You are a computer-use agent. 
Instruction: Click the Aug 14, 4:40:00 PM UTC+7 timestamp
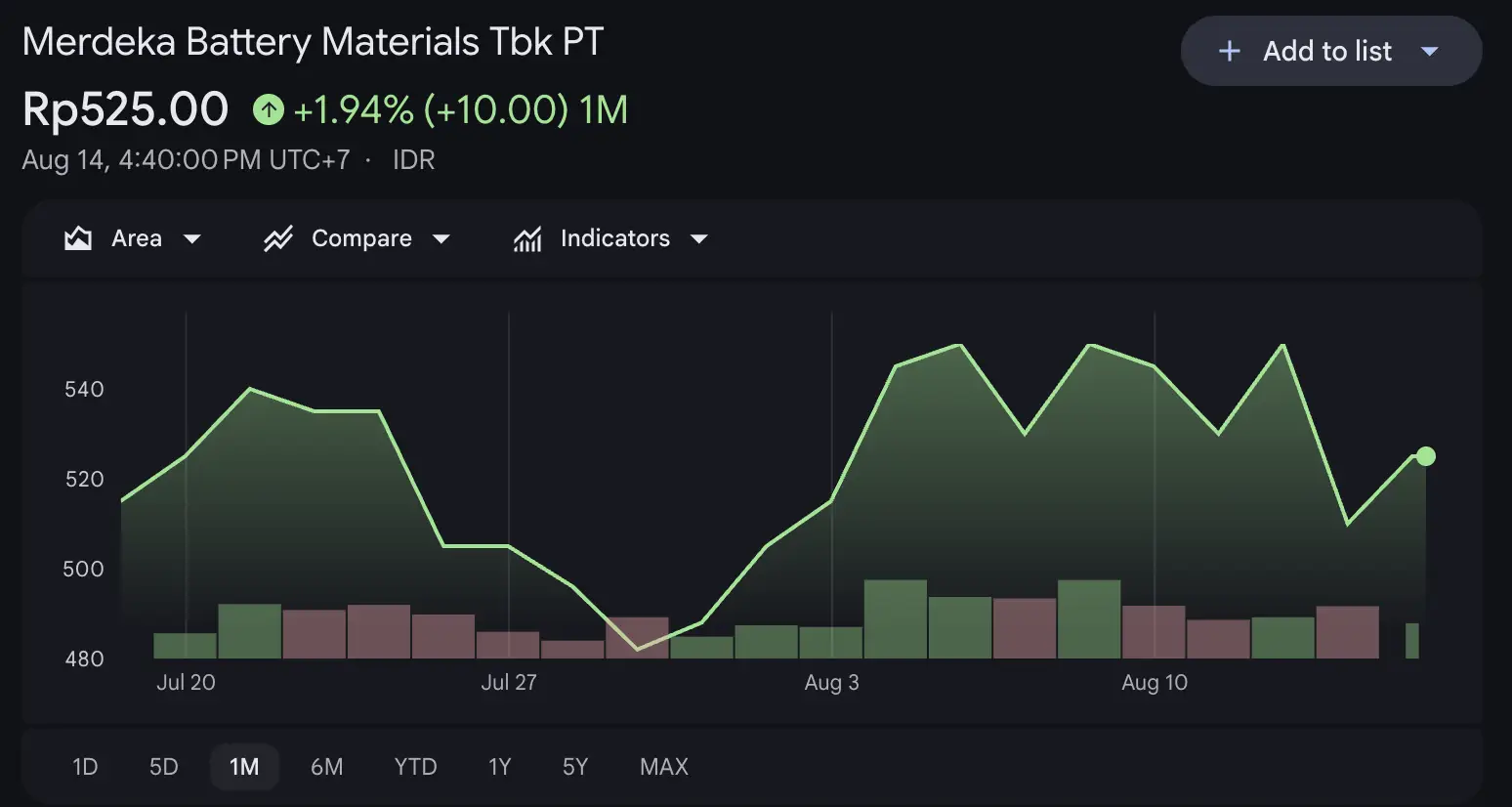pos(186,160)
